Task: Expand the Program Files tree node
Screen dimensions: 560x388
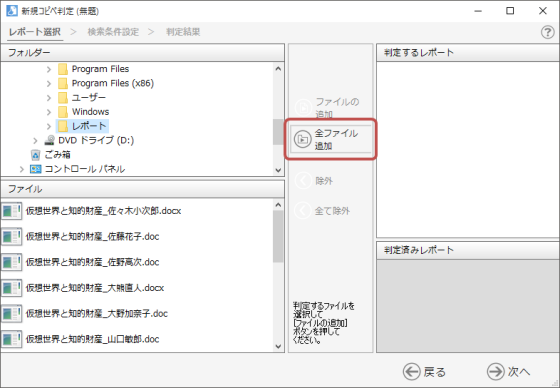Action: click(49, 69)
